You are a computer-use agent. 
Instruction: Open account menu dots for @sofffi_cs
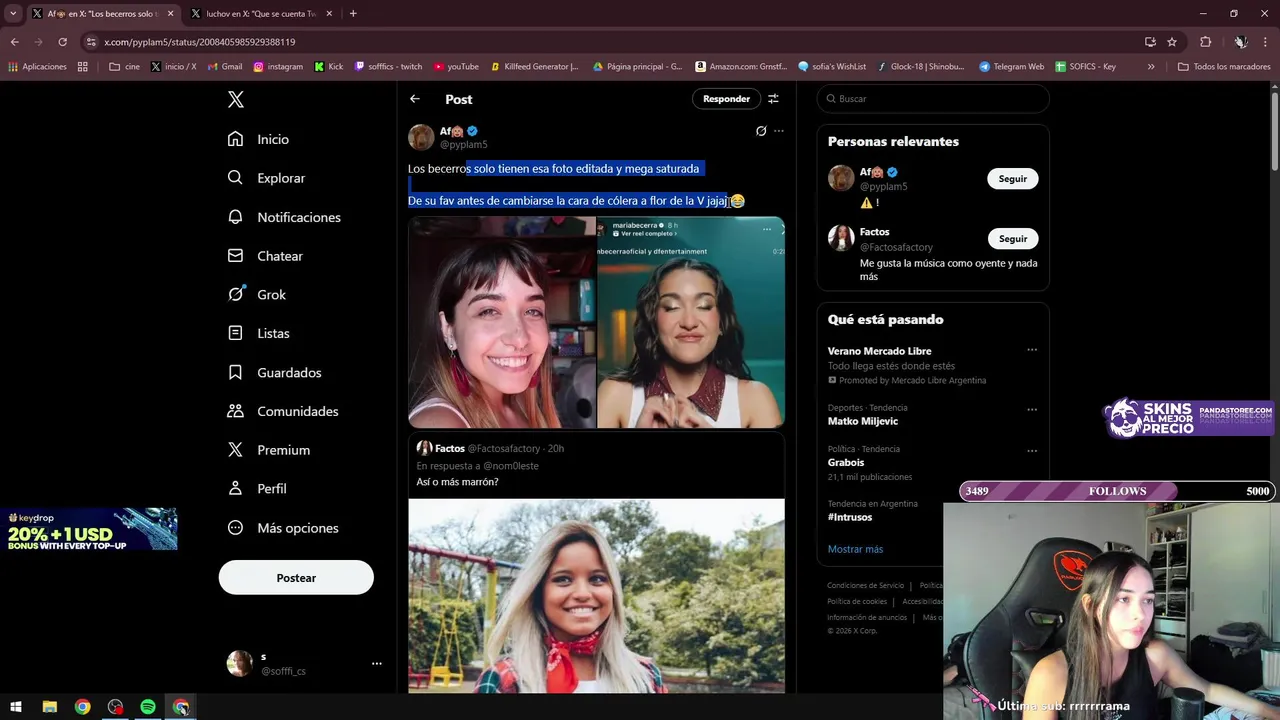(377, 663)
